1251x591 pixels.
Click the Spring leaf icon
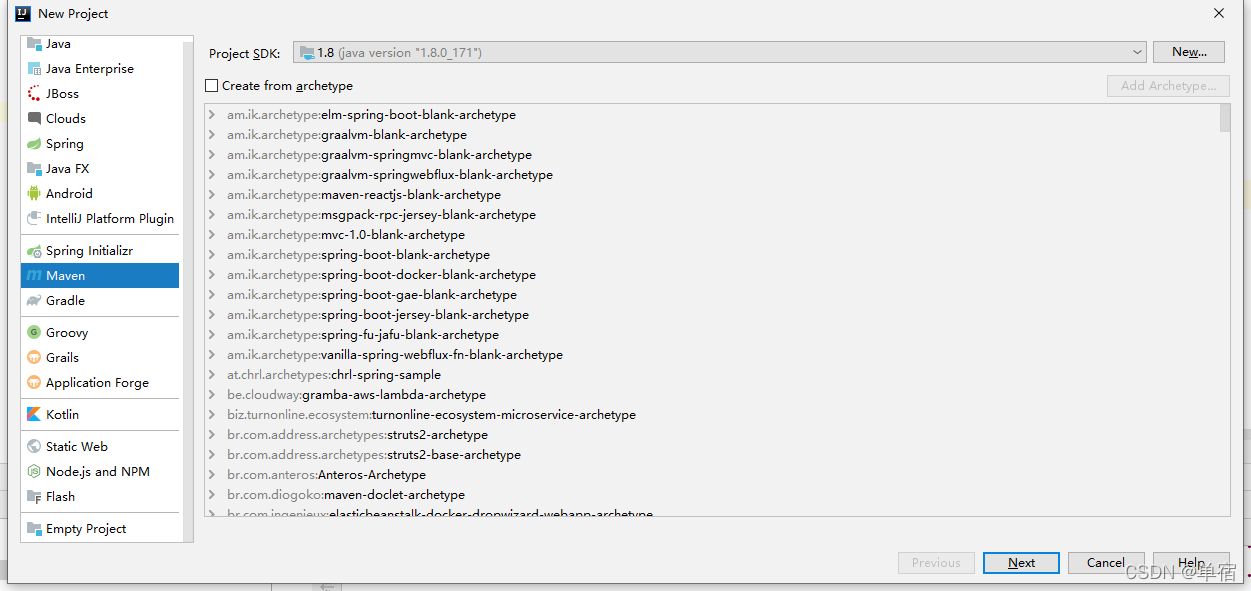tap(35, 144)
